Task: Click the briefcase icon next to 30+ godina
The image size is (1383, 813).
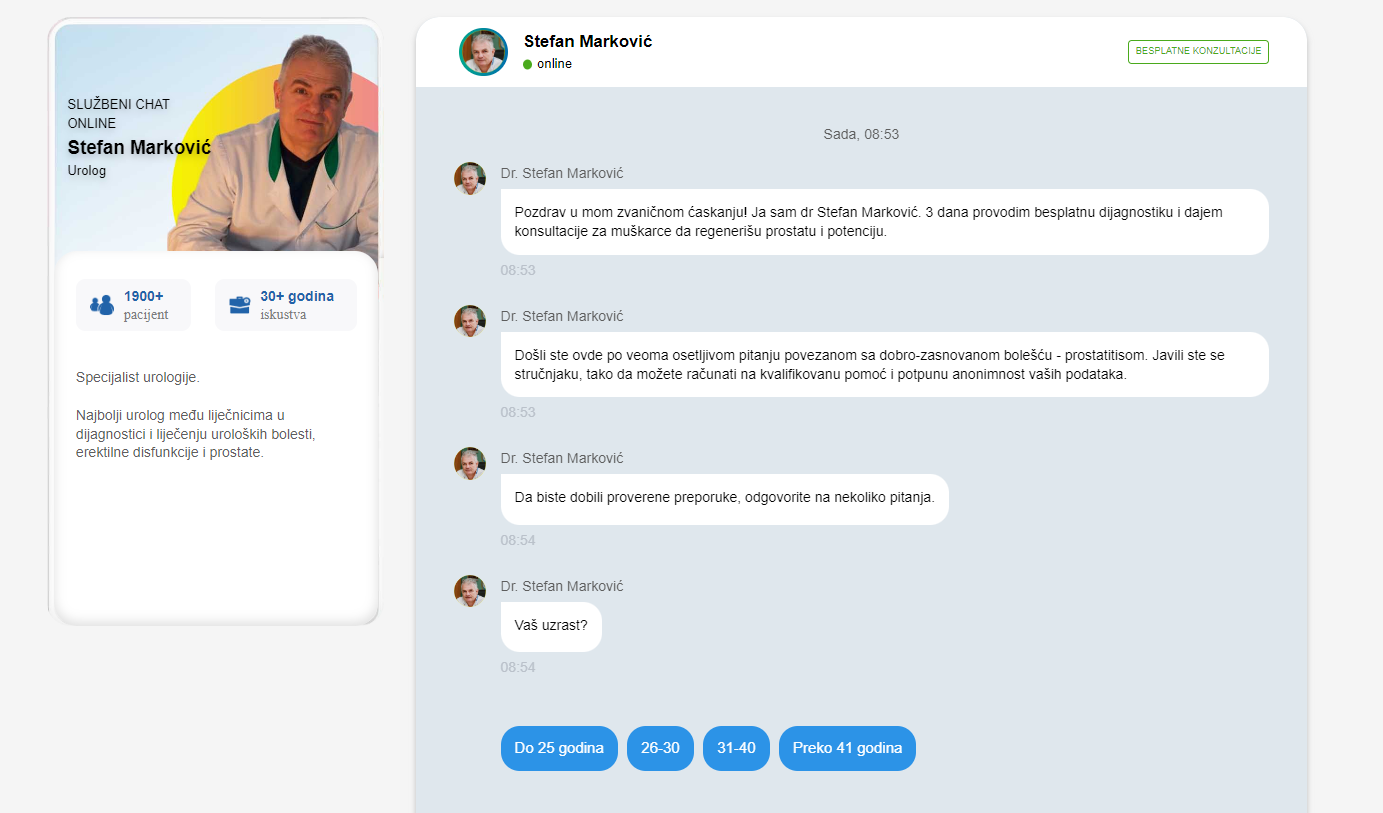Action: click(x=240, y=305)
